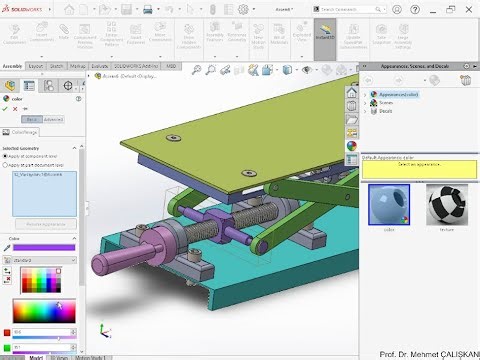
Task: Collapse the Selected Geometry section
Action: pyautogui.click(x=74, y=148)
